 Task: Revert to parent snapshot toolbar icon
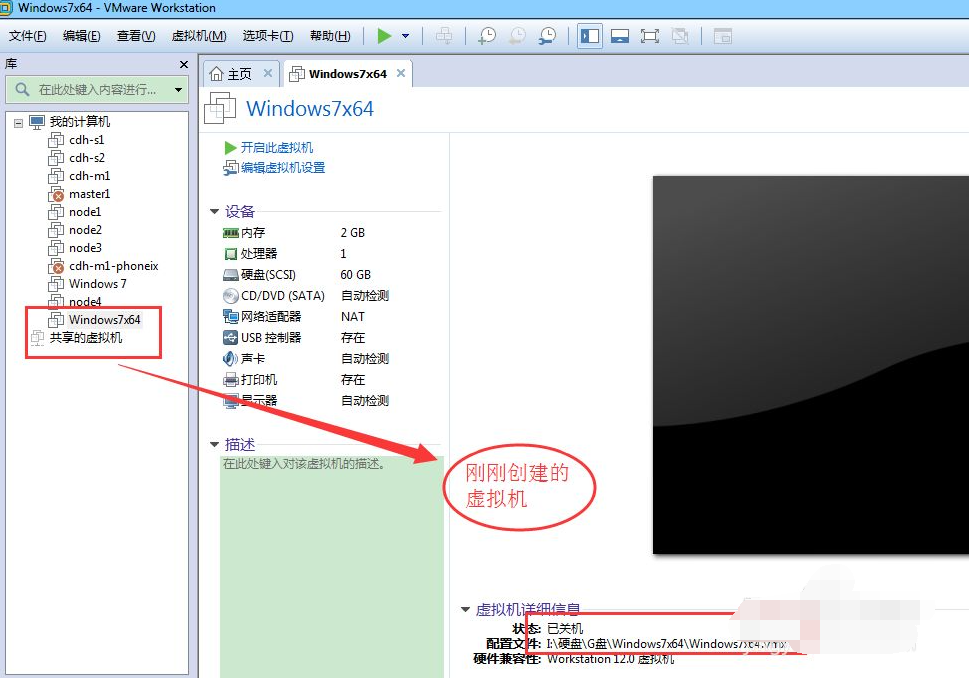point(517,35)
